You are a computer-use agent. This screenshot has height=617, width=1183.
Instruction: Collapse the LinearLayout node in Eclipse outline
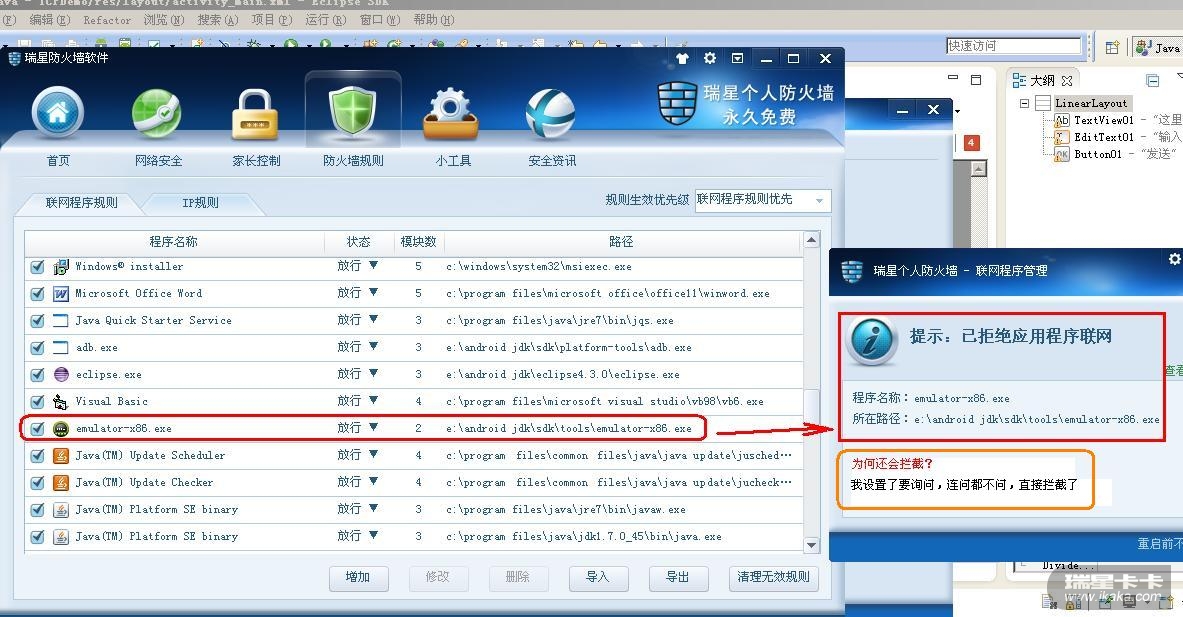click(1025, 103)
